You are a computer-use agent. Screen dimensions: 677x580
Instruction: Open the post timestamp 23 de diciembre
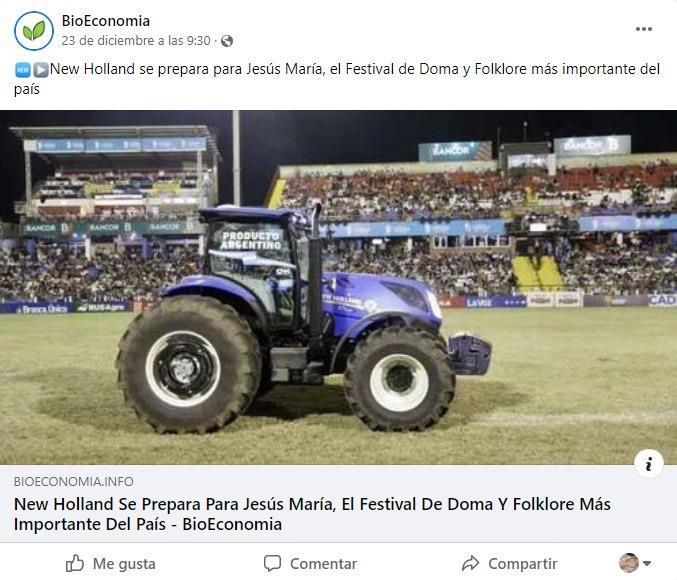(136, 41)
